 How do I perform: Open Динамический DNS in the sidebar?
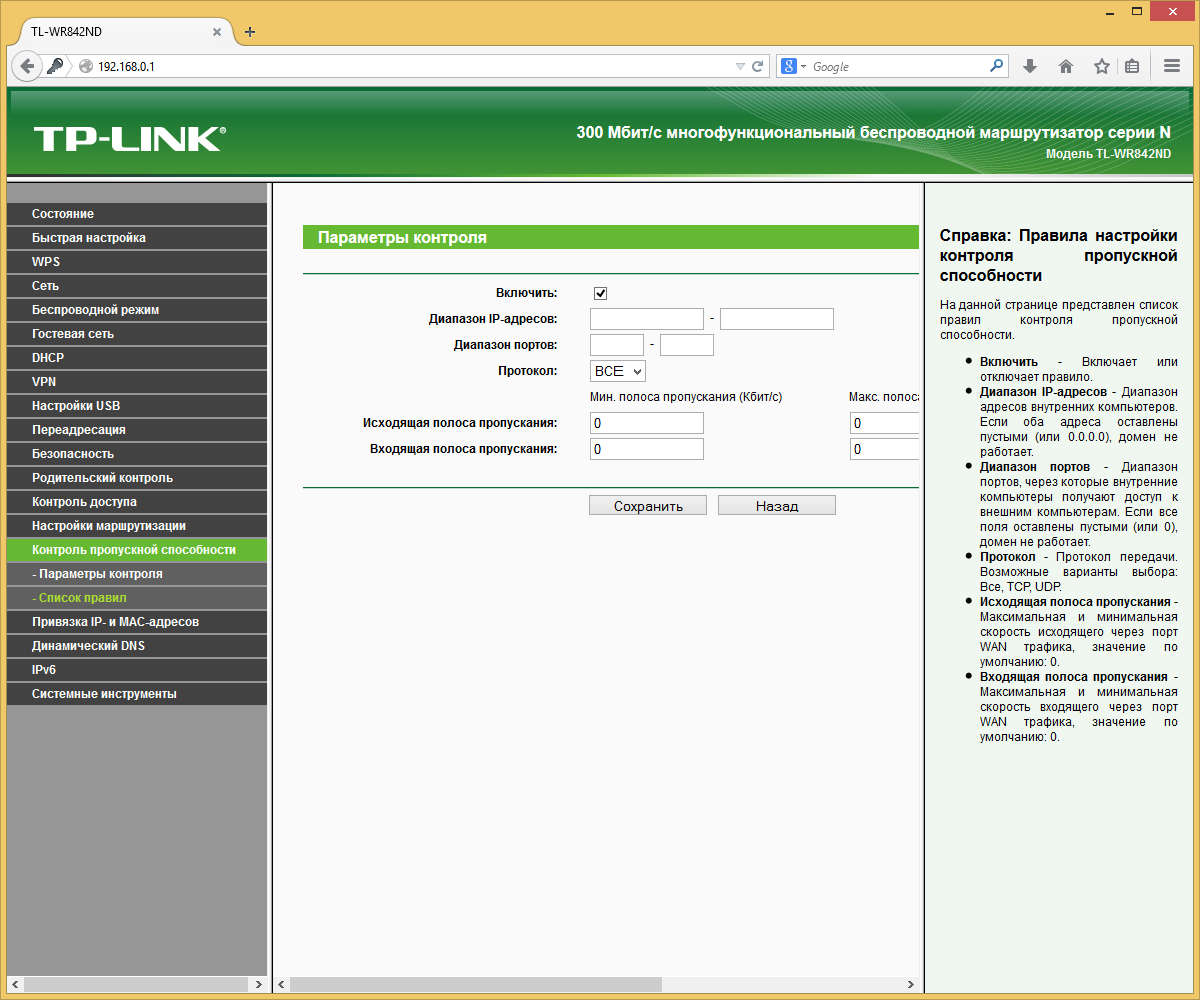[137, 646]
